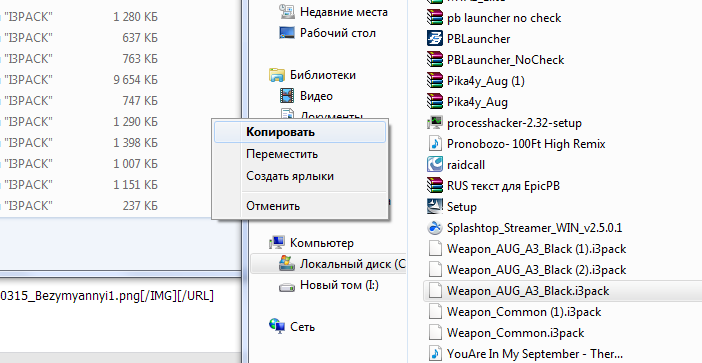Click the pb launcher no check WinRAR icon

(435, 18)
